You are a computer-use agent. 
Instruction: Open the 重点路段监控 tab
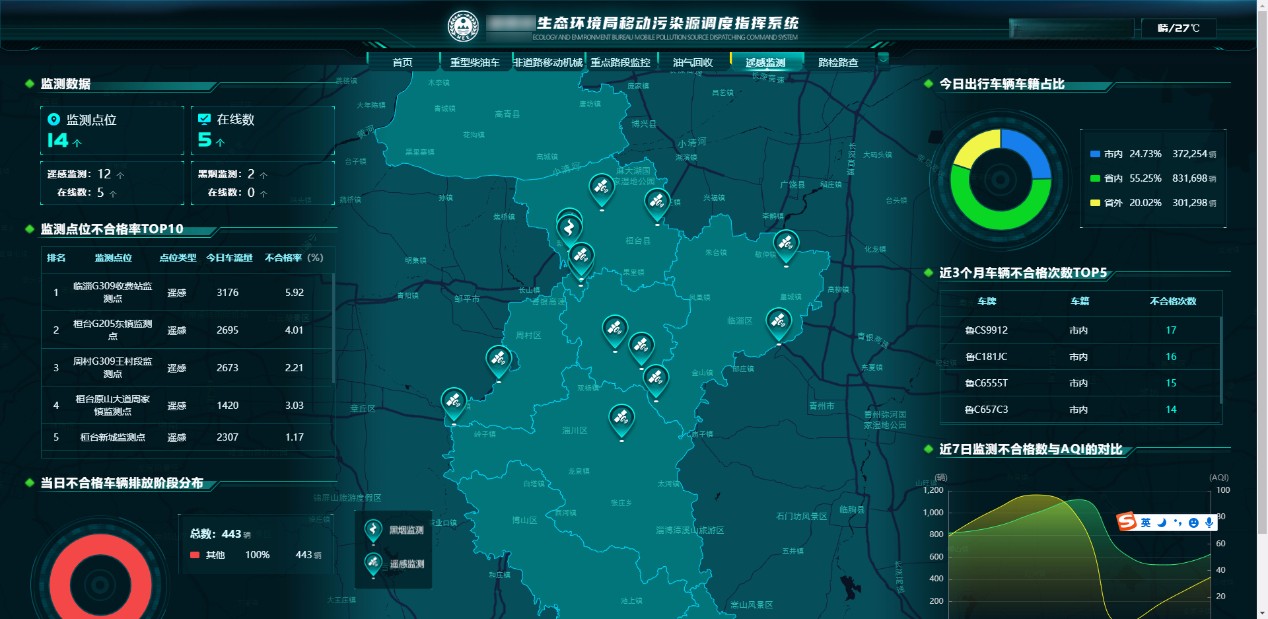tap(620, 62)
